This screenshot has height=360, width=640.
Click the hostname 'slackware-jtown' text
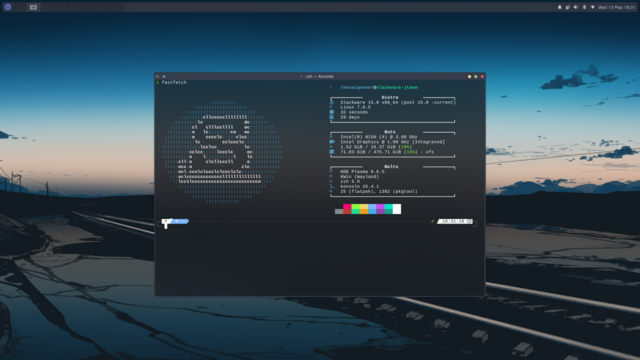point(397,87)
